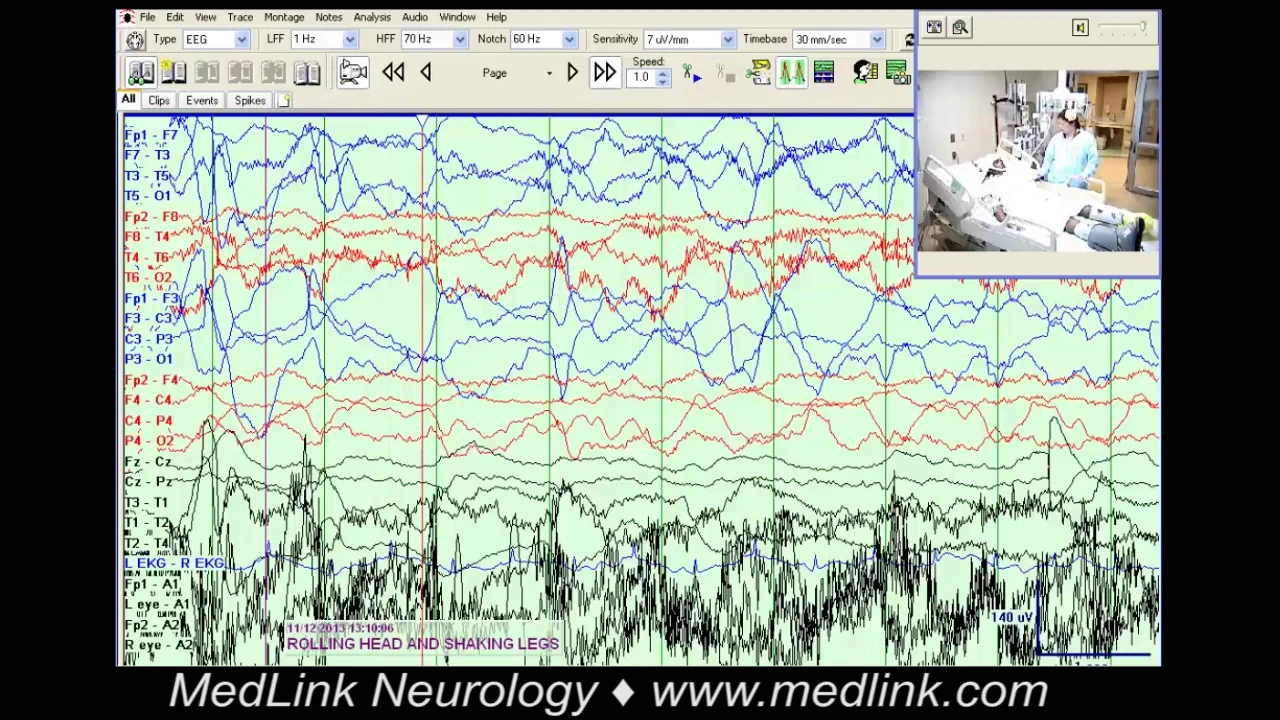Click the scissors with blue play arrow
1280x720 pixels.
tap(692, 73)
